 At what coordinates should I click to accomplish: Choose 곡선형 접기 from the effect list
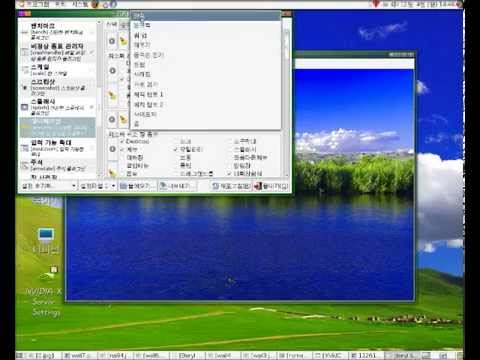pyautogui.click(x=206, y=55)
